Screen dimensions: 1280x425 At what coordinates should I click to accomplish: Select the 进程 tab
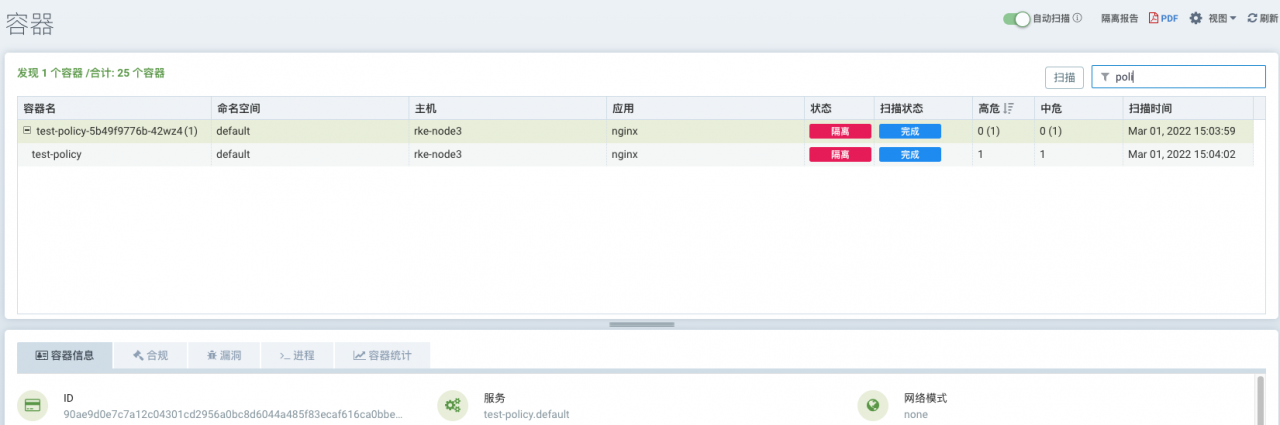click(296, 355)
